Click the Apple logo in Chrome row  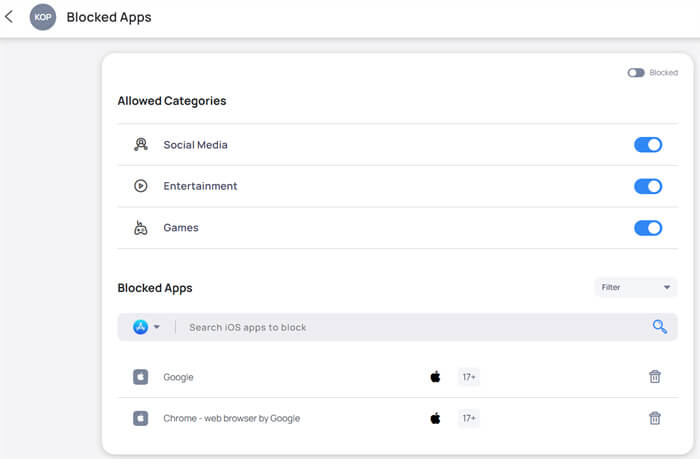435,418
